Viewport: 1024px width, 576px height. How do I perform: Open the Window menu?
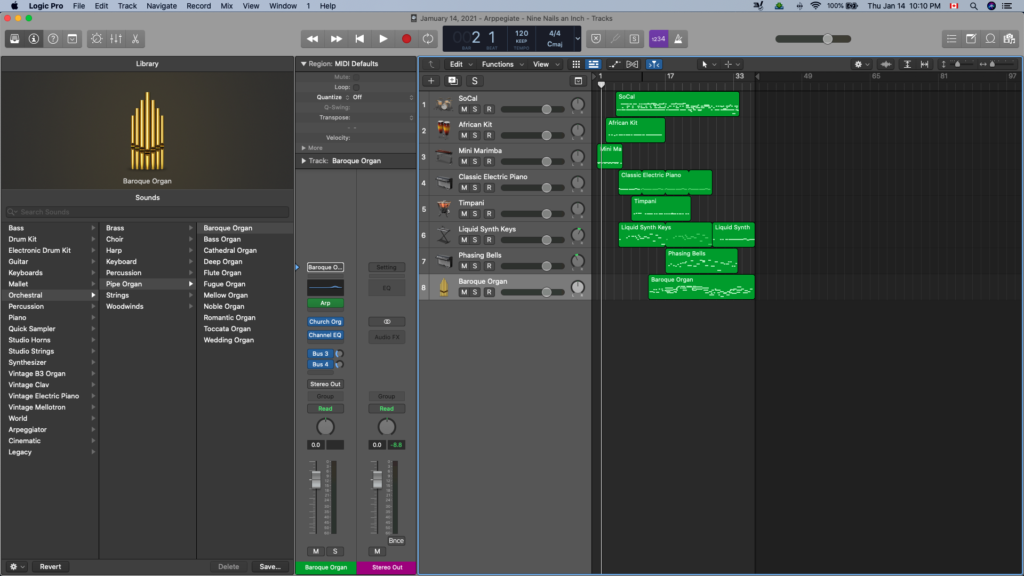pyautogui.click(x=283, y=6)
